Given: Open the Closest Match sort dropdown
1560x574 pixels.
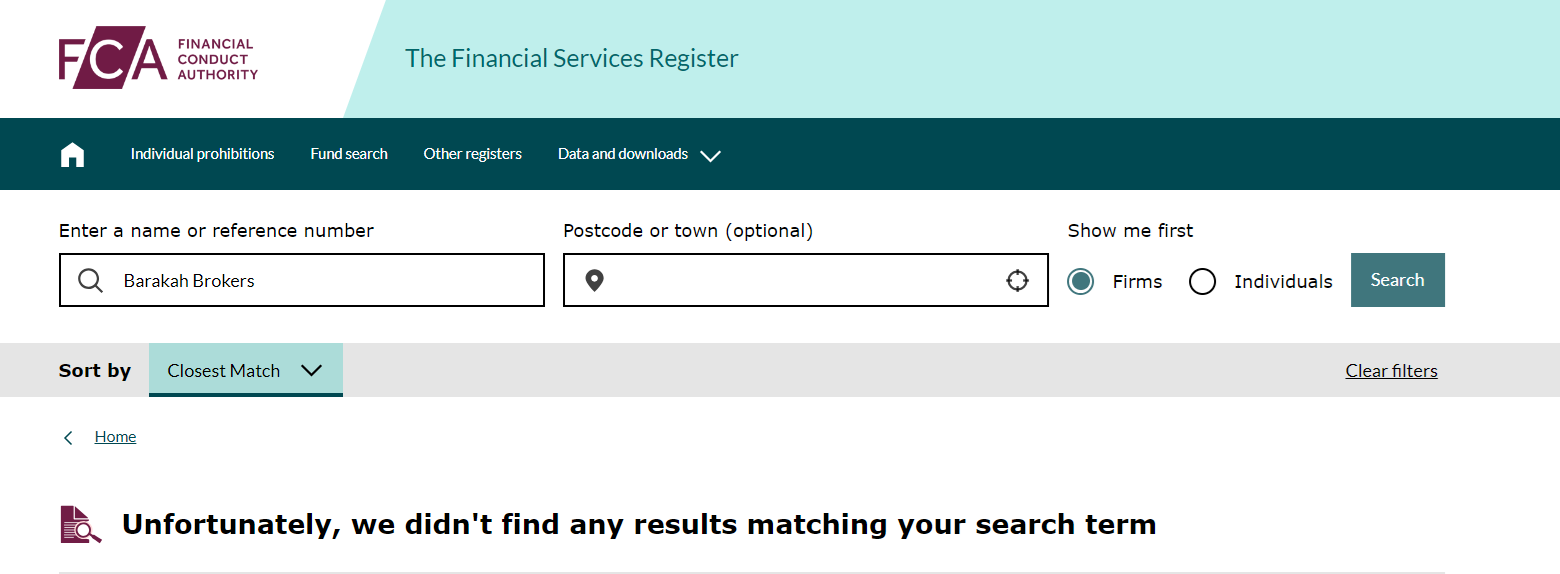Looking at the screenshot, I should (246, 370).
